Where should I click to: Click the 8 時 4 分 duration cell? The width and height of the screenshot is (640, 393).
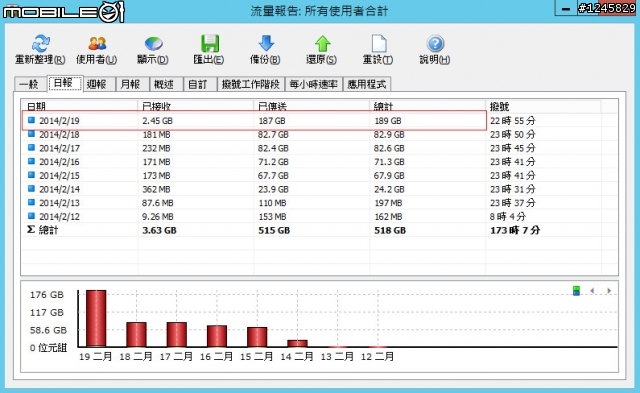(508, 216)
